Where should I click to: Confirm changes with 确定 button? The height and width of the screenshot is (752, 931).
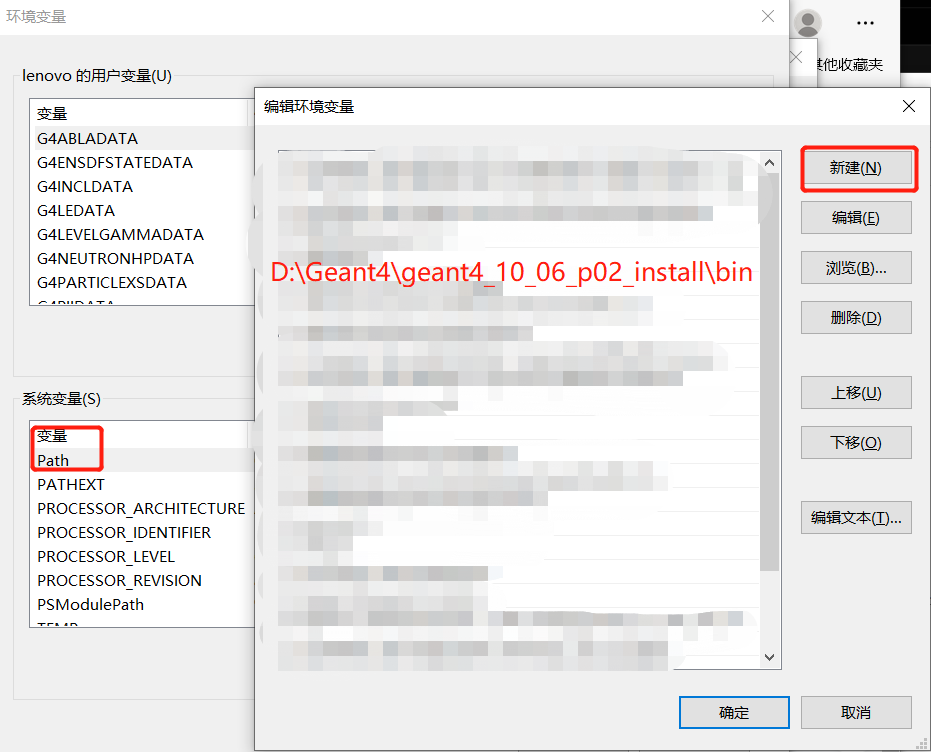[734, 712]
